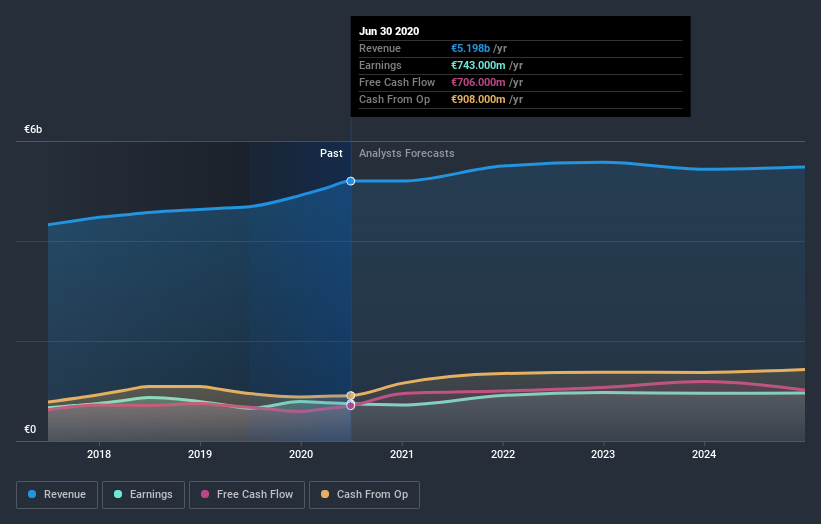Toggle the Revenue legend button

pyautogui.click(x=57, y=495)
